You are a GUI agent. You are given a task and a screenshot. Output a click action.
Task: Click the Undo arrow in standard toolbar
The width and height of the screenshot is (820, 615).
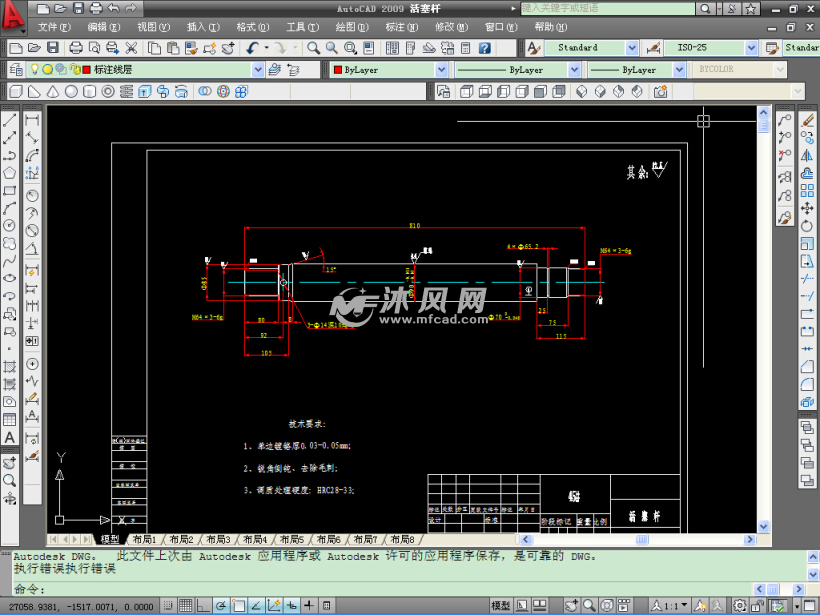252,47
